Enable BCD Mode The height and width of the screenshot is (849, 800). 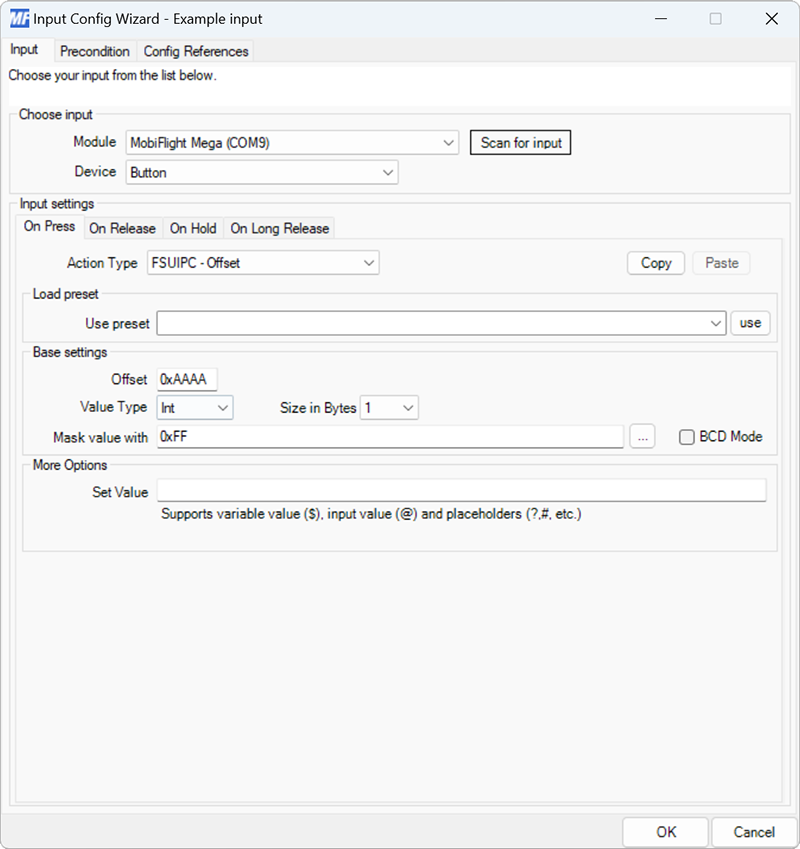pos(687,437)
